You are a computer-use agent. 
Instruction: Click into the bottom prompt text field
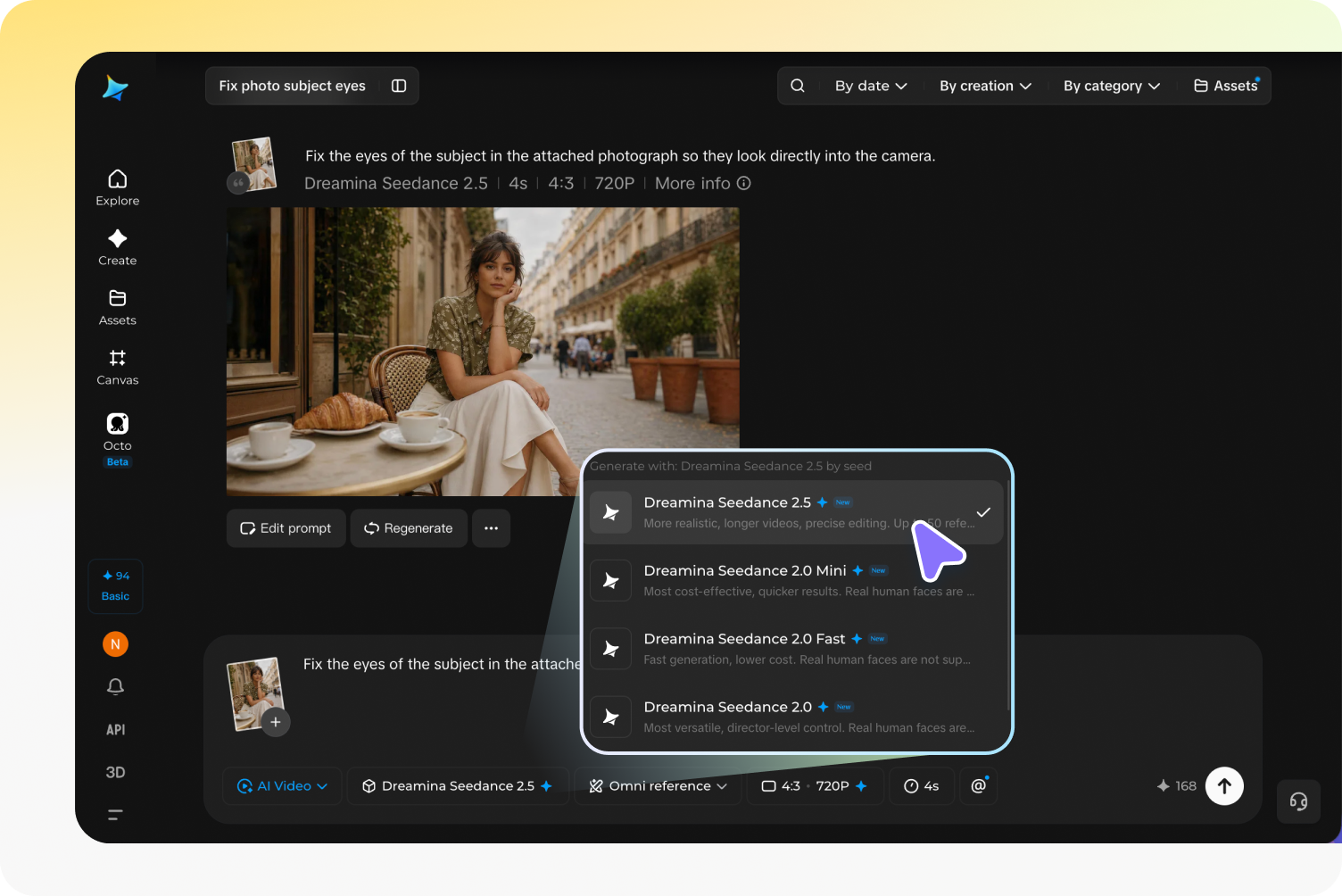click(441, 664)
